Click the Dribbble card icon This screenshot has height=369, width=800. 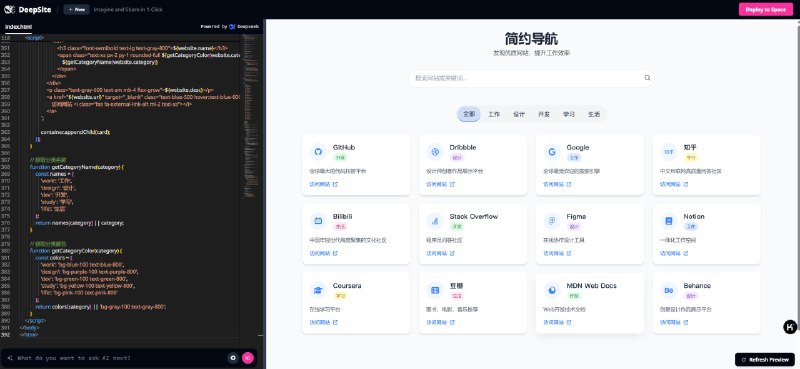[x=435, y=152]
